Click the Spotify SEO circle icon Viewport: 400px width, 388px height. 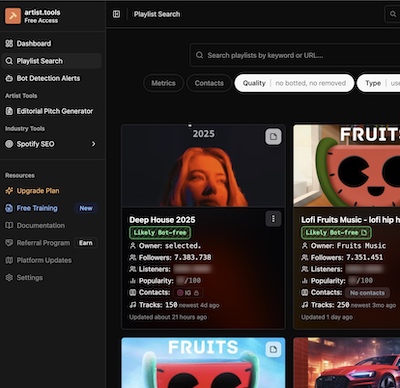coord(9,144)
